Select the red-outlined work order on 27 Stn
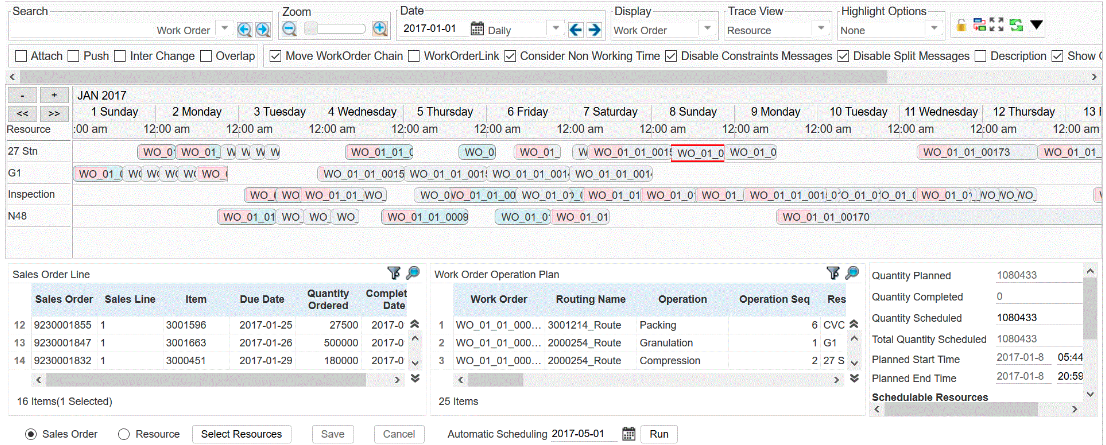Viewport: 1106px width, 445px height. click(698, 152)
